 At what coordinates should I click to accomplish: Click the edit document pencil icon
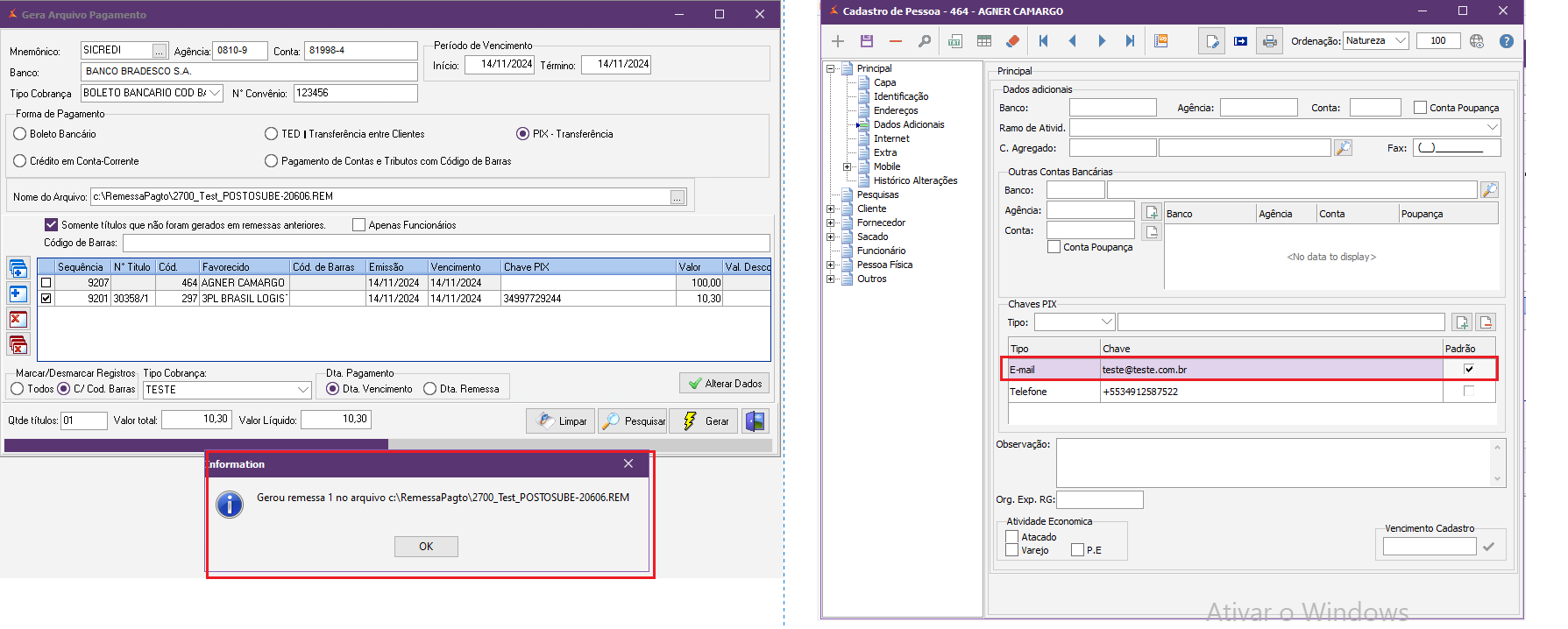coord(1212,41)
